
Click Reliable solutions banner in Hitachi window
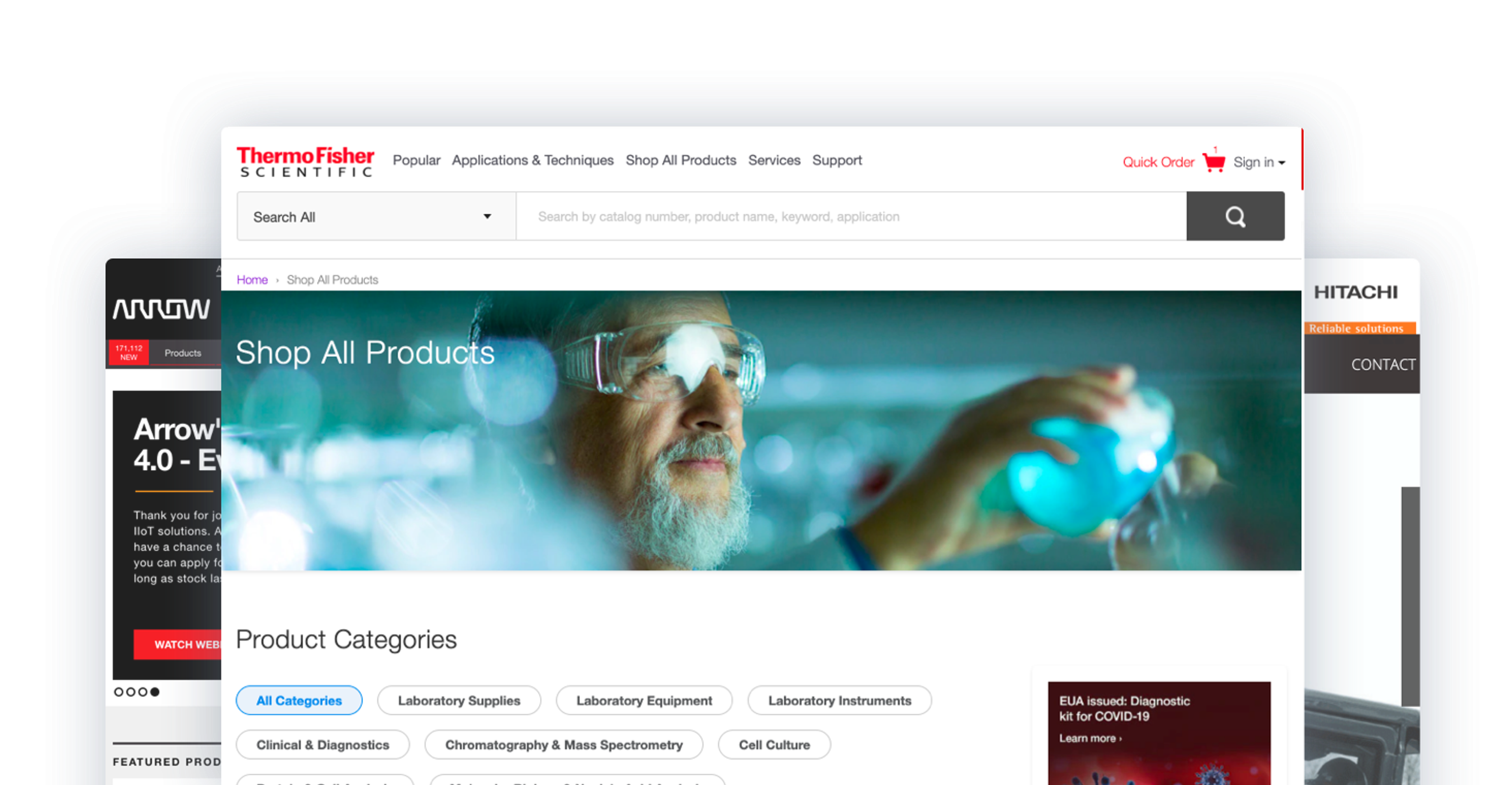pos(1360,328)
